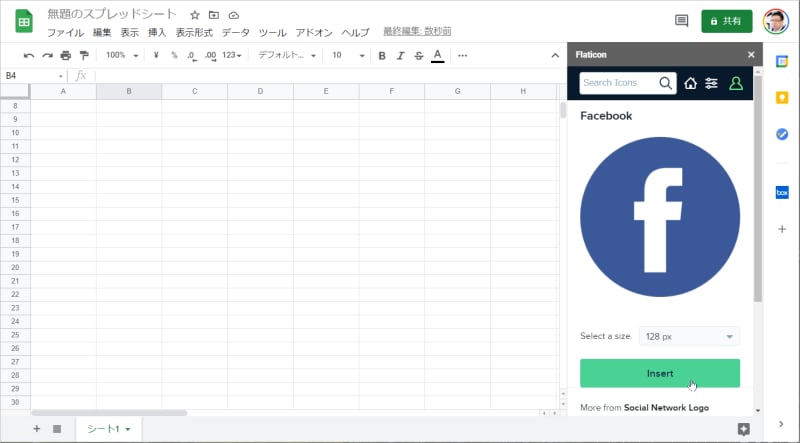This screenshot has width=800, height=443.
Task: Add a new sheet with plus
Action: tap(36, 429)
